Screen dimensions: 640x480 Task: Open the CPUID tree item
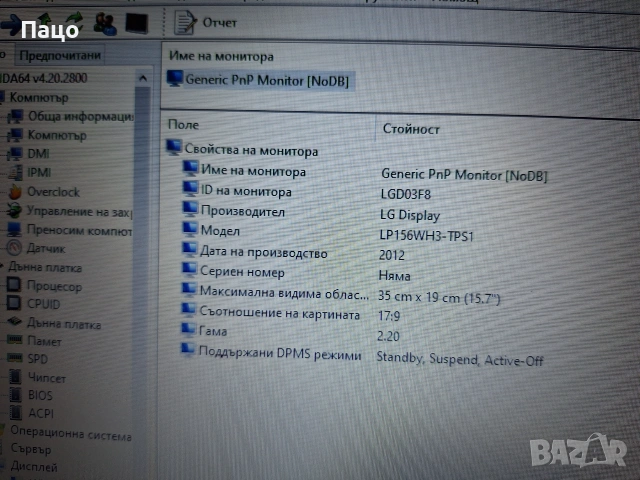pyautogui.click(x=34, y=304)
